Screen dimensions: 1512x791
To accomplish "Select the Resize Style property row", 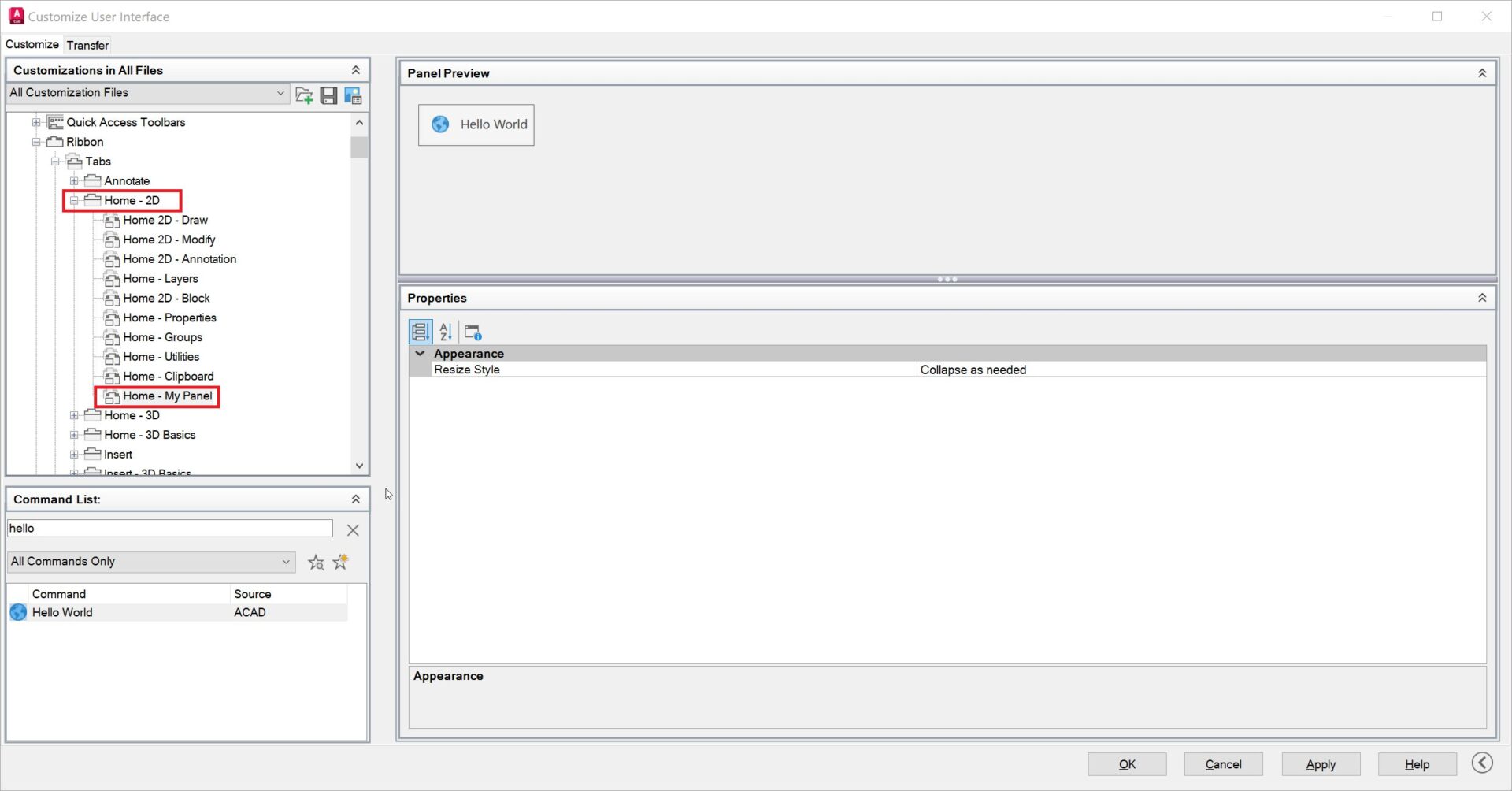I will (x=947, y=370).
